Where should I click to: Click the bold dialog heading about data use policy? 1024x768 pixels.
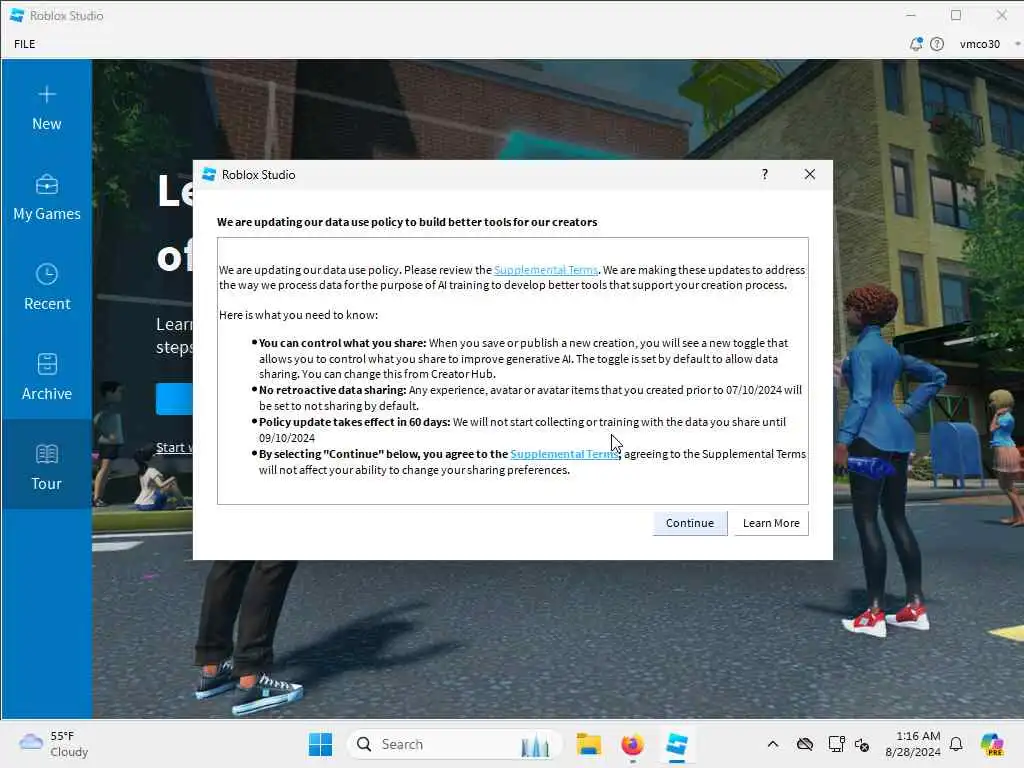pyautogui.click(x=407, y=222)
